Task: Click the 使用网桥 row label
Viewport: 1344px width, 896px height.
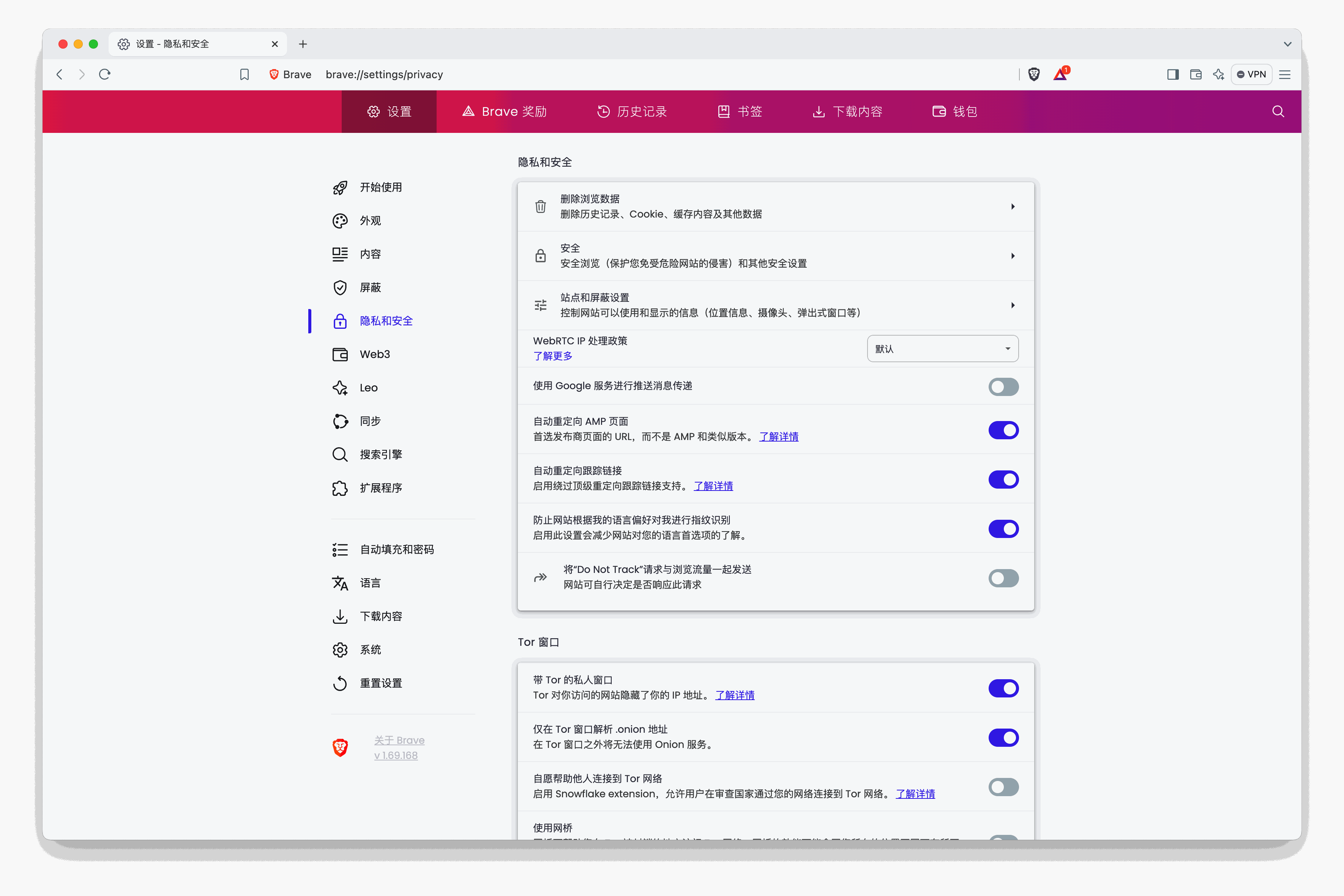Action: (552, 828)
